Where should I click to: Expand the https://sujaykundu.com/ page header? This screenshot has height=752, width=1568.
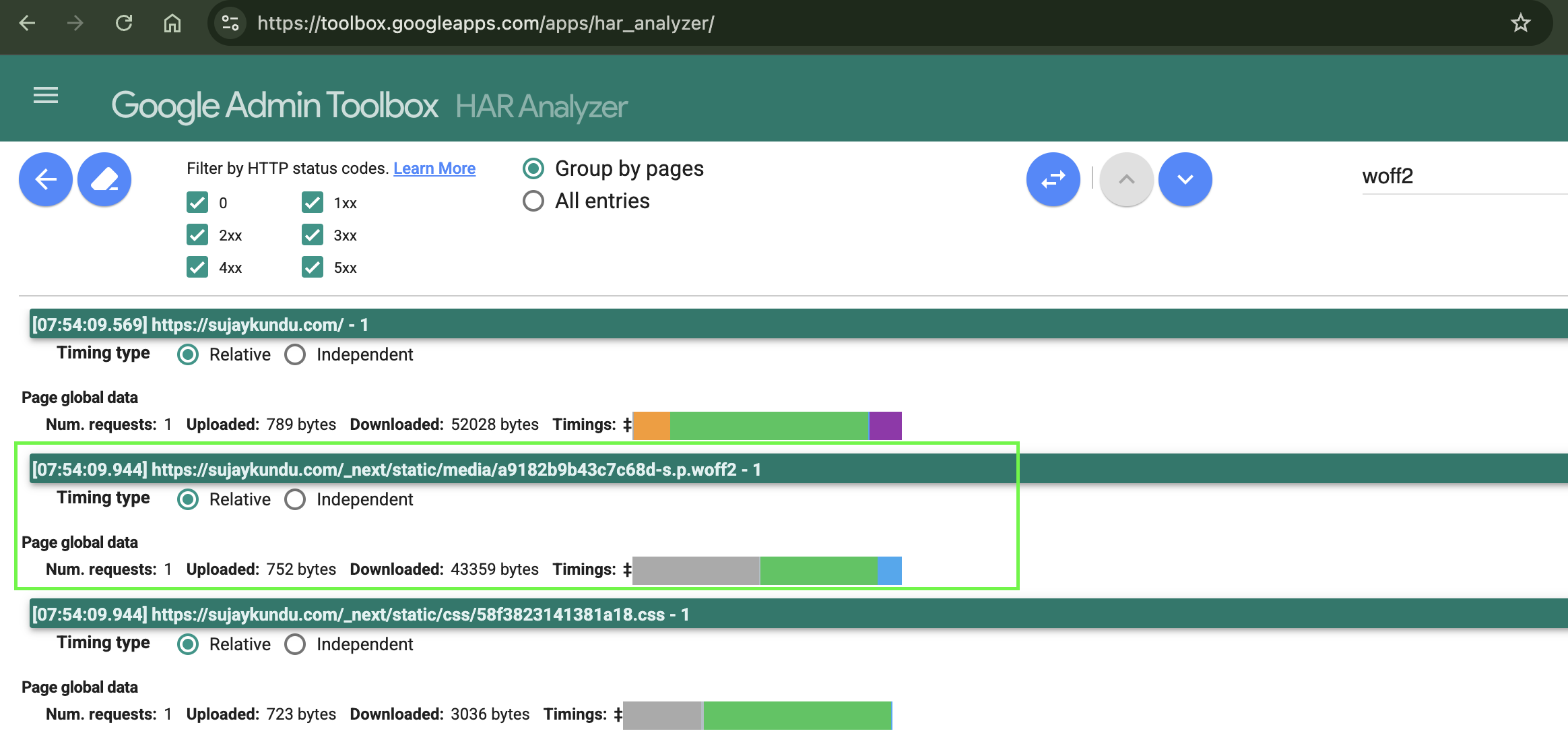click(799, 324)
